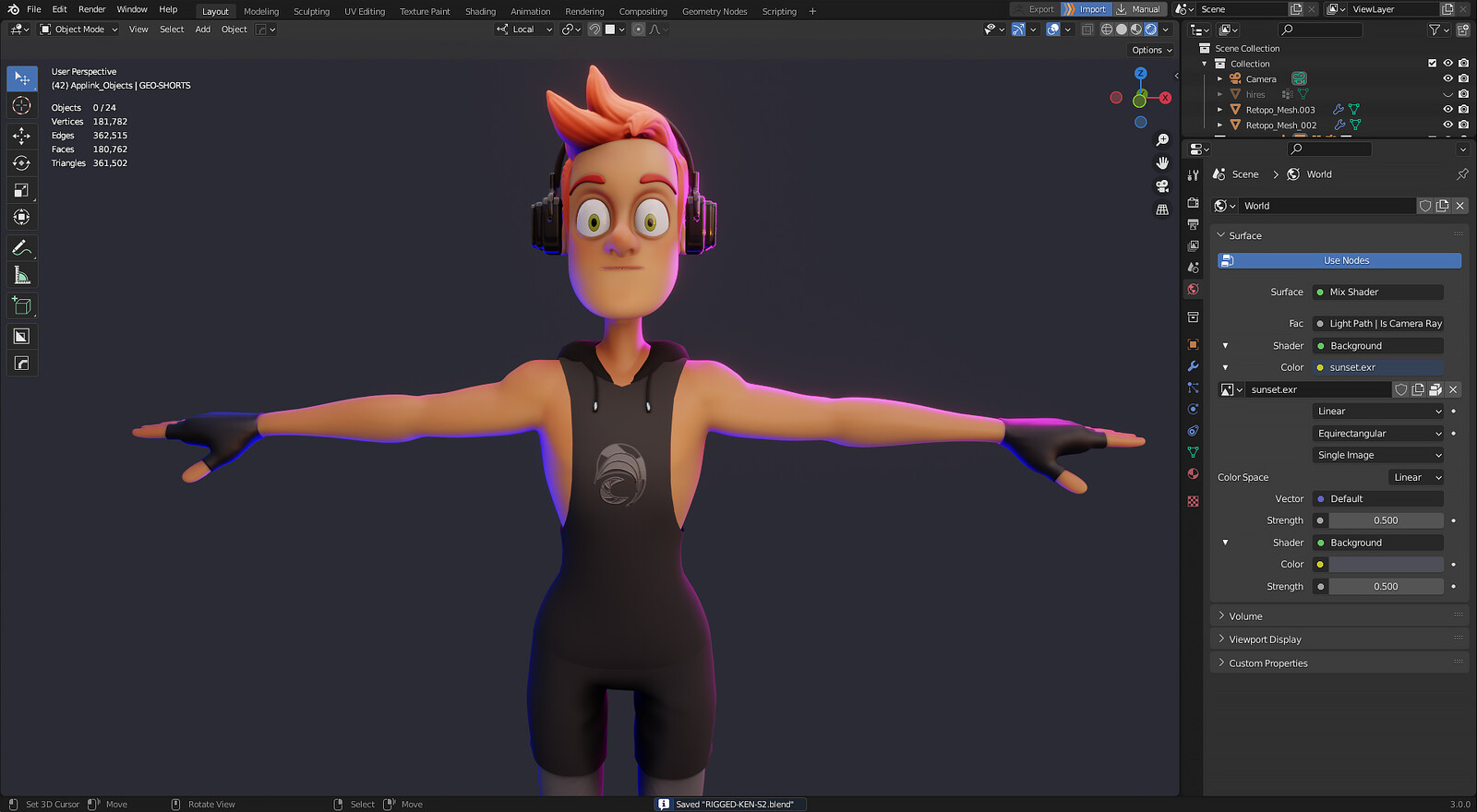The height and width of the screenshot is (812, 1477).
Task: Toggle camera view with camera gizmo
Action: pos(1162,186)
